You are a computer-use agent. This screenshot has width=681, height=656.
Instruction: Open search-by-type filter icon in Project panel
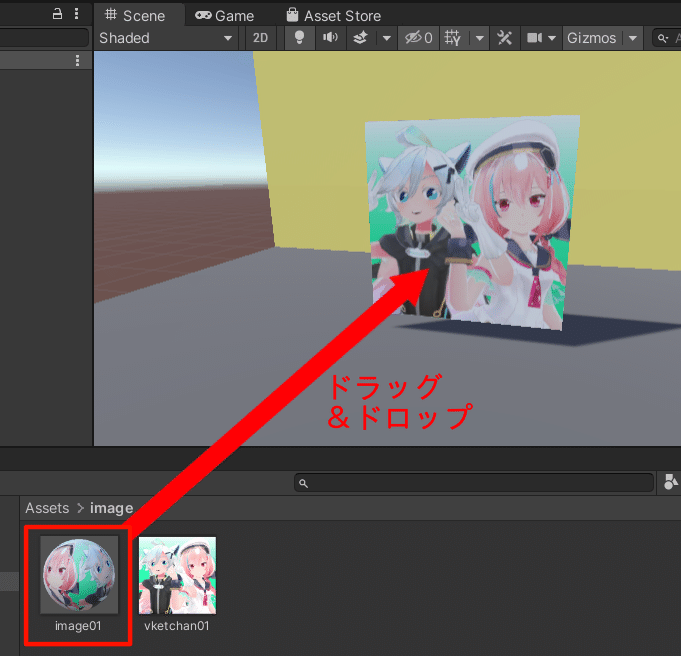point(671,482)
